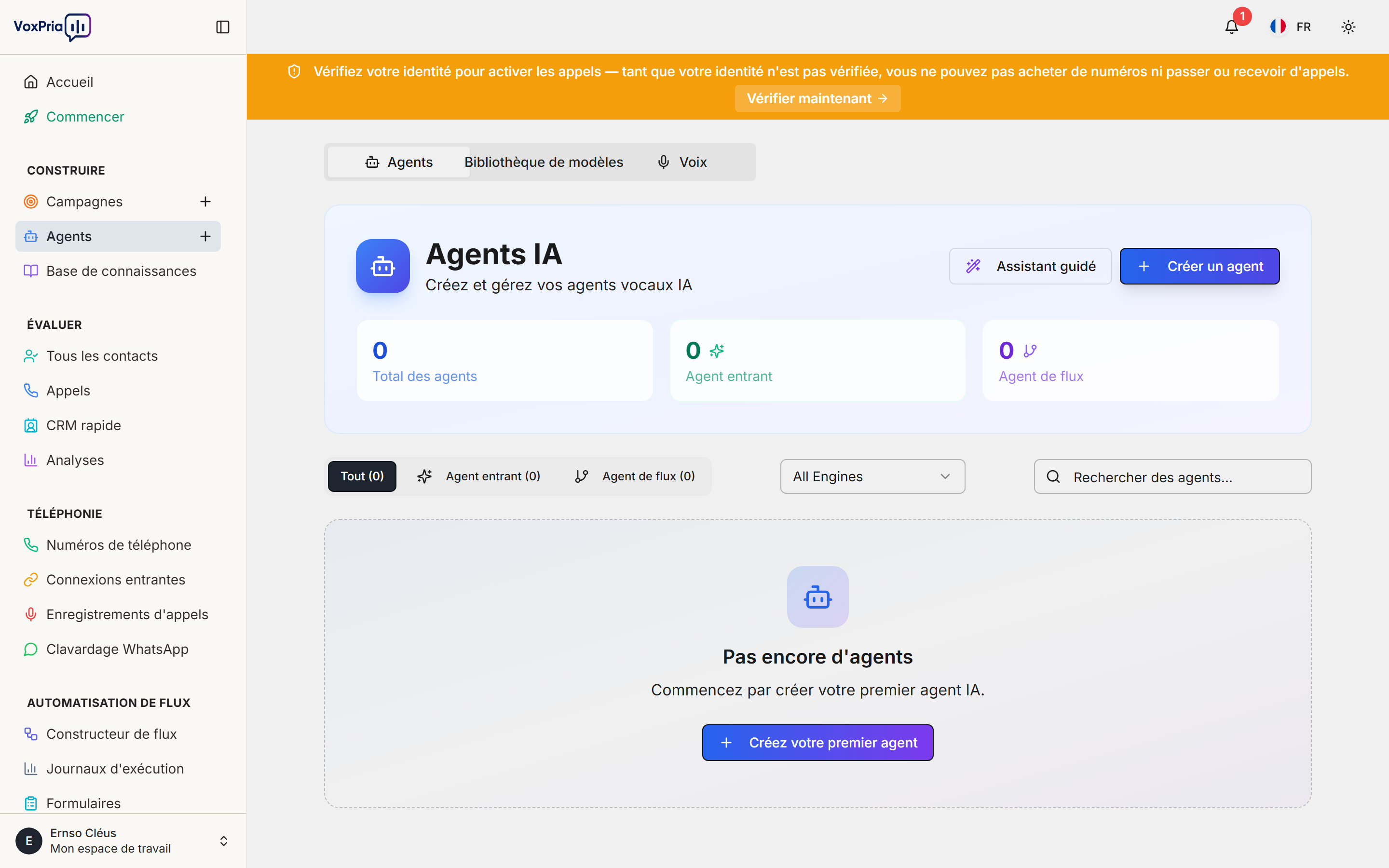Viewport: 1389px width, 868px height.
Task: Click the Campagnes target icon
Action: click(31, 202)
